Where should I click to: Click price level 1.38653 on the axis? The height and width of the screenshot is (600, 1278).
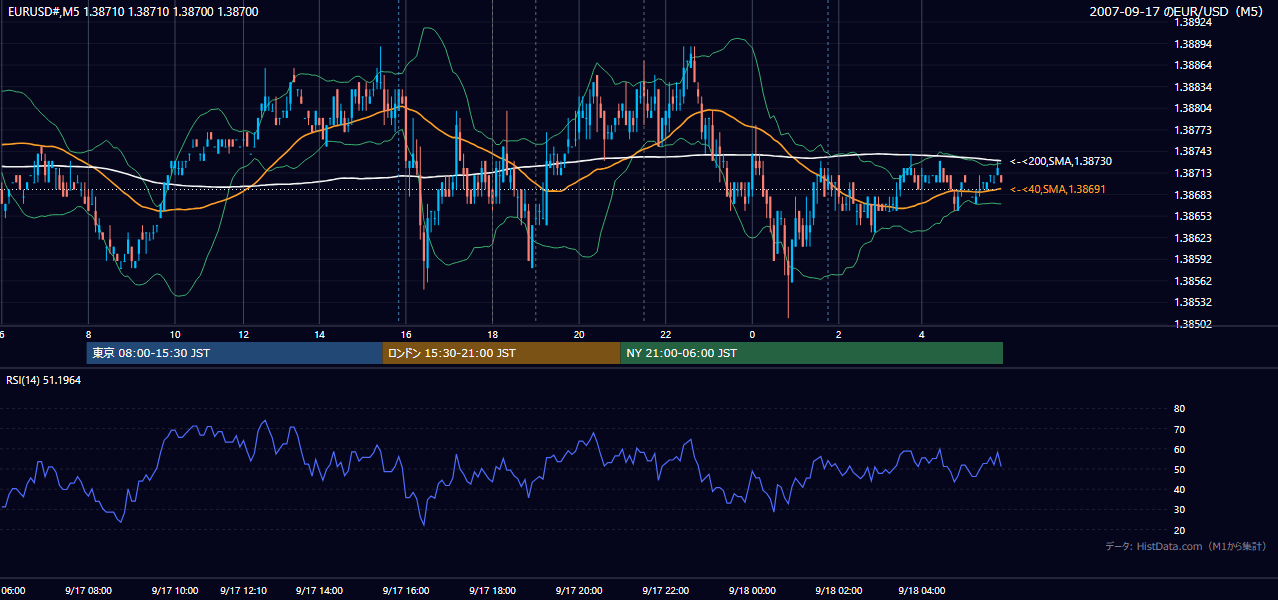click(x=1194, y=216)
